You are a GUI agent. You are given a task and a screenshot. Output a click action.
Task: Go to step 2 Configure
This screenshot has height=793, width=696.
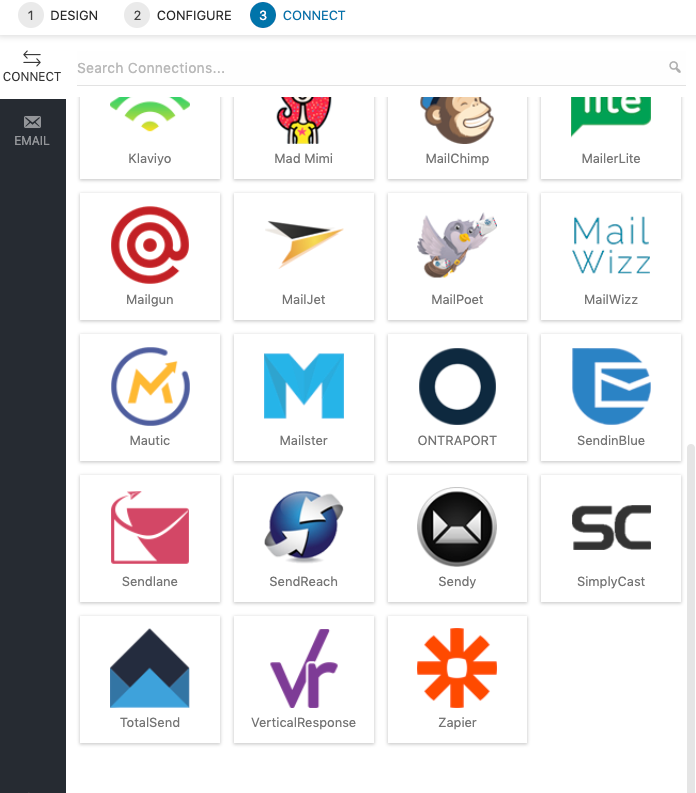click(178, 16)
